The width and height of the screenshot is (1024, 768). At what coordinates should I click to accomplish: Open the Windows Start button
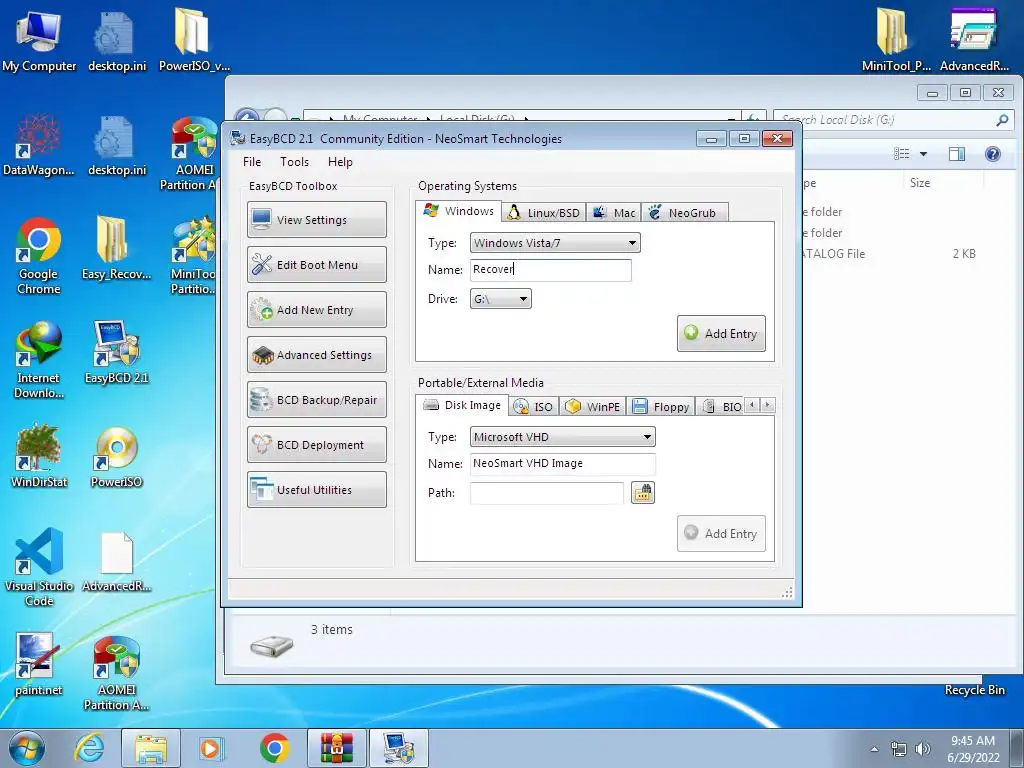click(27, 748)
